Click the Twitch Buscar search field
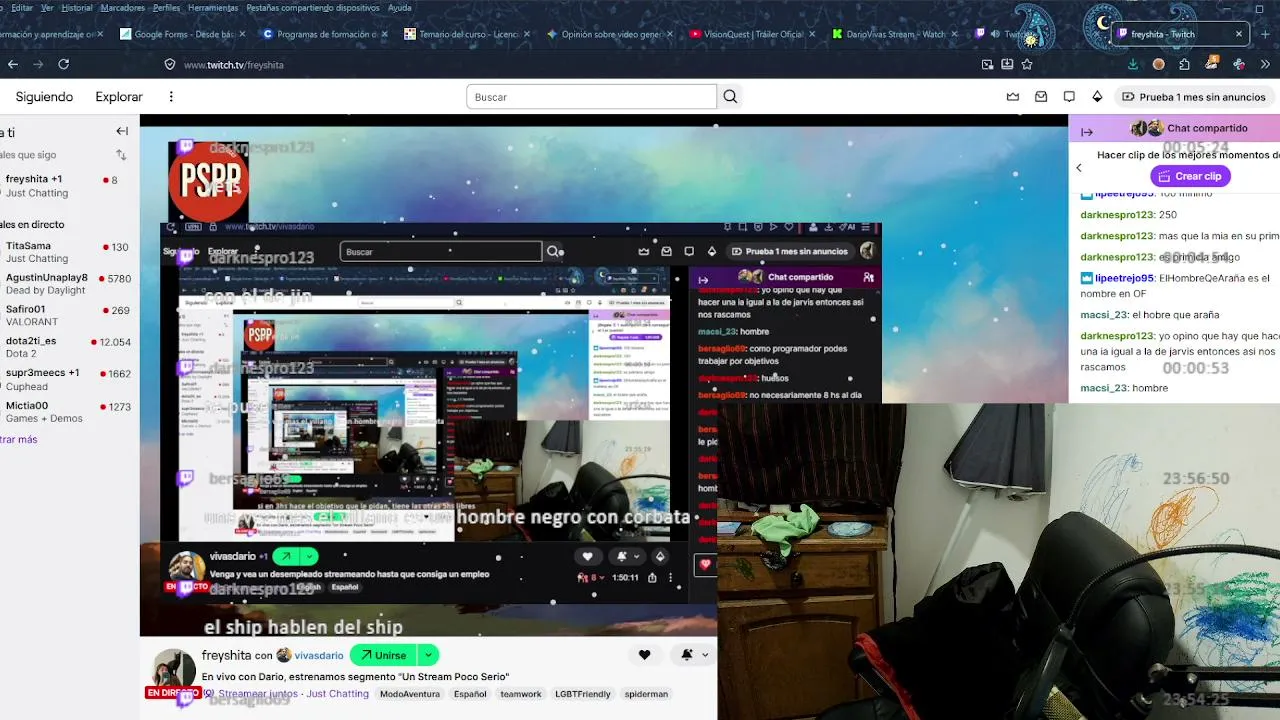The height and width of the screenshot is (720, 1280). [x=591, y=97]
